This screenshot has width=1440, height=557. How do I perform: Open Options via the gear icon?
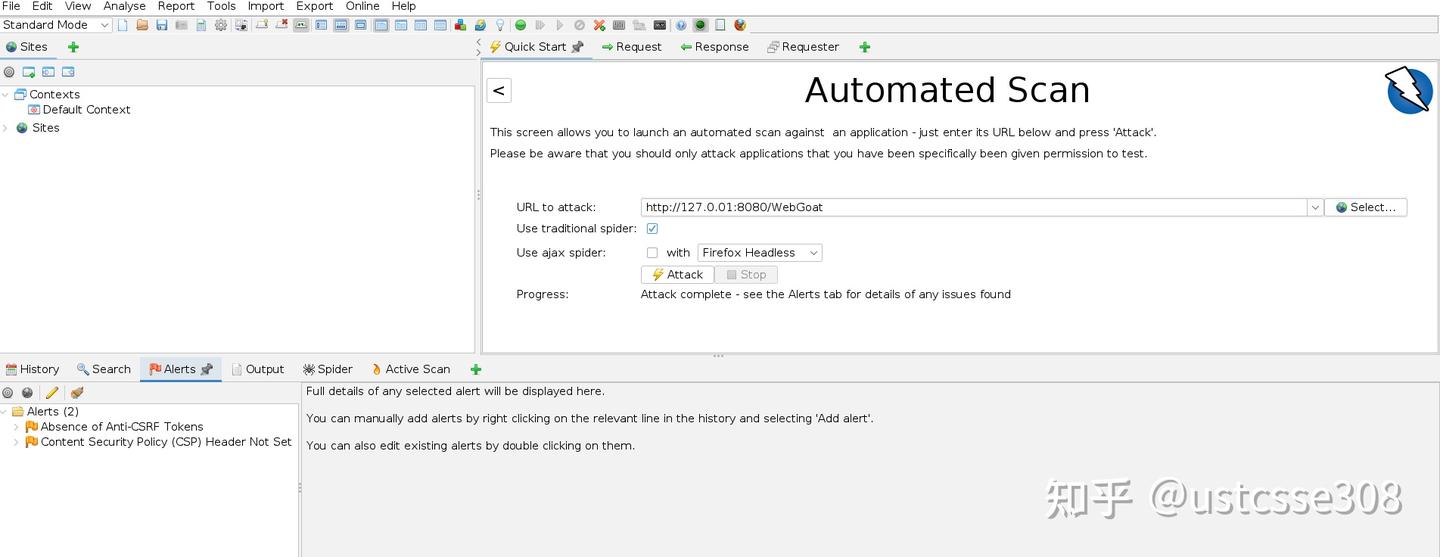[x=220, y=25]
